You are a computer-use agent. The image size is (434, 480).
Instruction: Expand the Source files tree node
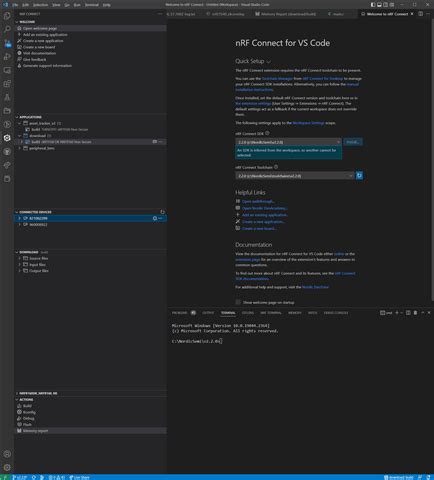coord(20,258)
